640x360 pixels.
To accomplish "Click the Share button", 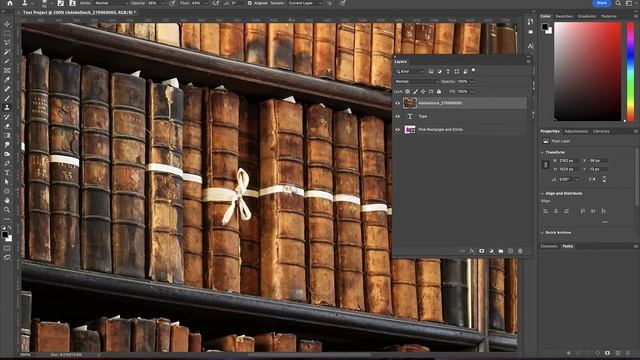I will (602, 3).
